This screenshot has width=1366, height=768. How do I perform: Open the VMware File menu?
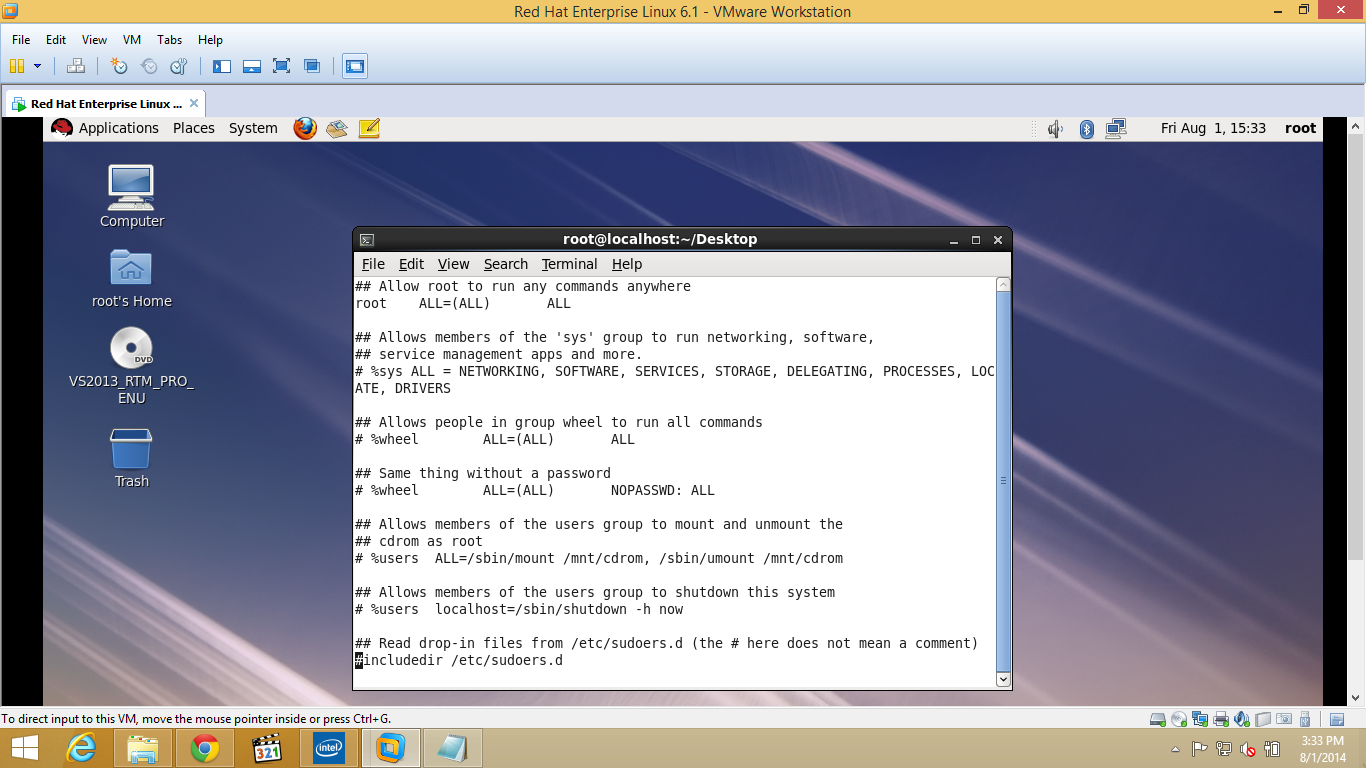(x=21, y=40)
